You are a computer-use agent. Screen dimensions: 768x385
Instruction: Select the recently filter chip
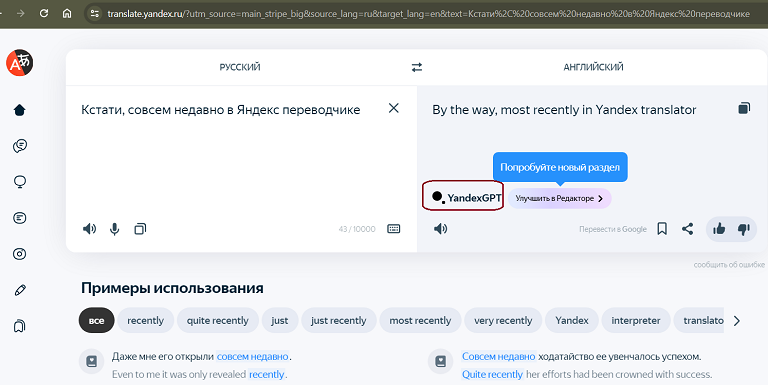point(145,321)
